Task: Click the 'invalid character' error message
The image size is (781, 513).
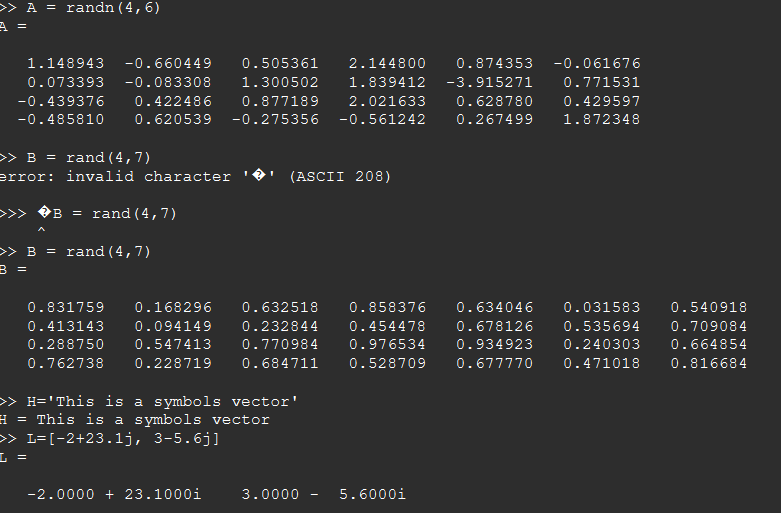Action: tap(150, 176)
